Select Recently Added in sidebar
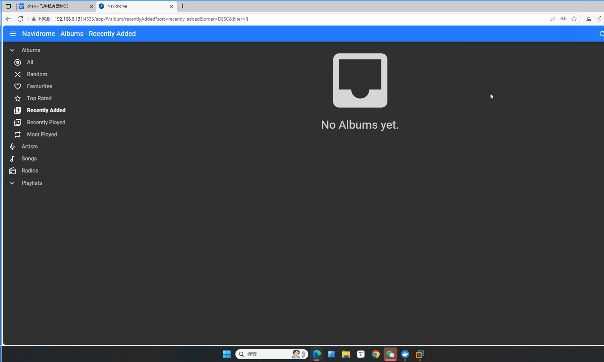Viewport: 604px width, 362px height. 46,110
